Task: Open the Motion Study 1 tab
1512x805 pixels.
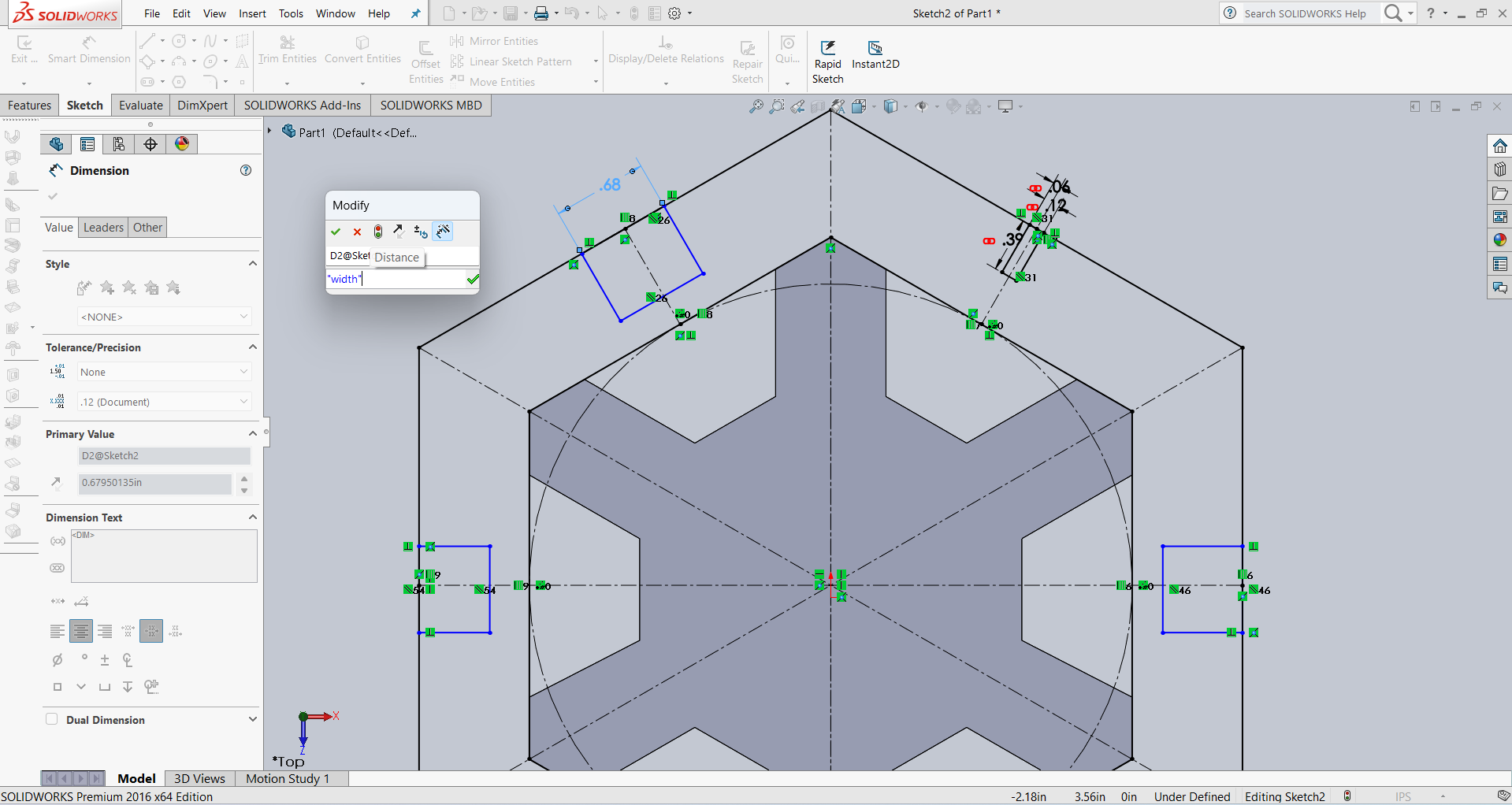Action: [x=288, y=778]
